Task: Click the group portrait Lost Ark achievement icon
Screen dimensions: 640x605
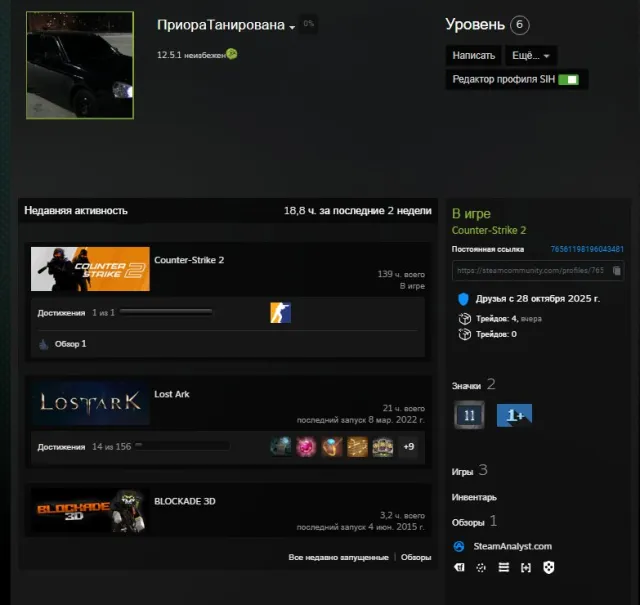Action: tap(383, 447)
